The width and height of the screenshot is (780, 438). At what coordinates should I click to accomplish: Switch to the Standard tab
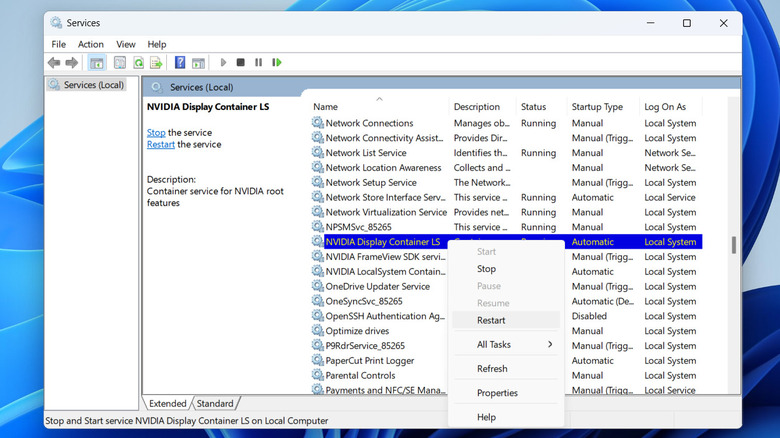215,404
